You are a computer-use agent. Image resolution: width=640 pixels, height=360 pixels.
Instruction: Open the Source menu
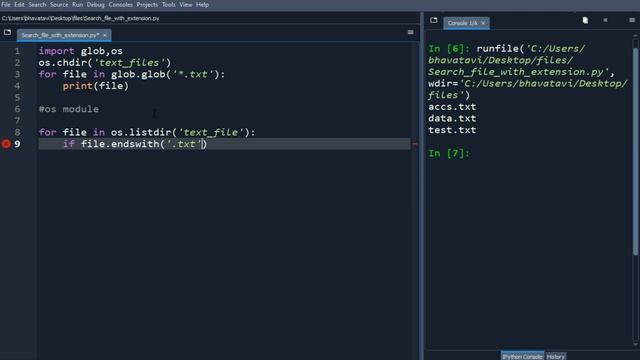point(59,5)
